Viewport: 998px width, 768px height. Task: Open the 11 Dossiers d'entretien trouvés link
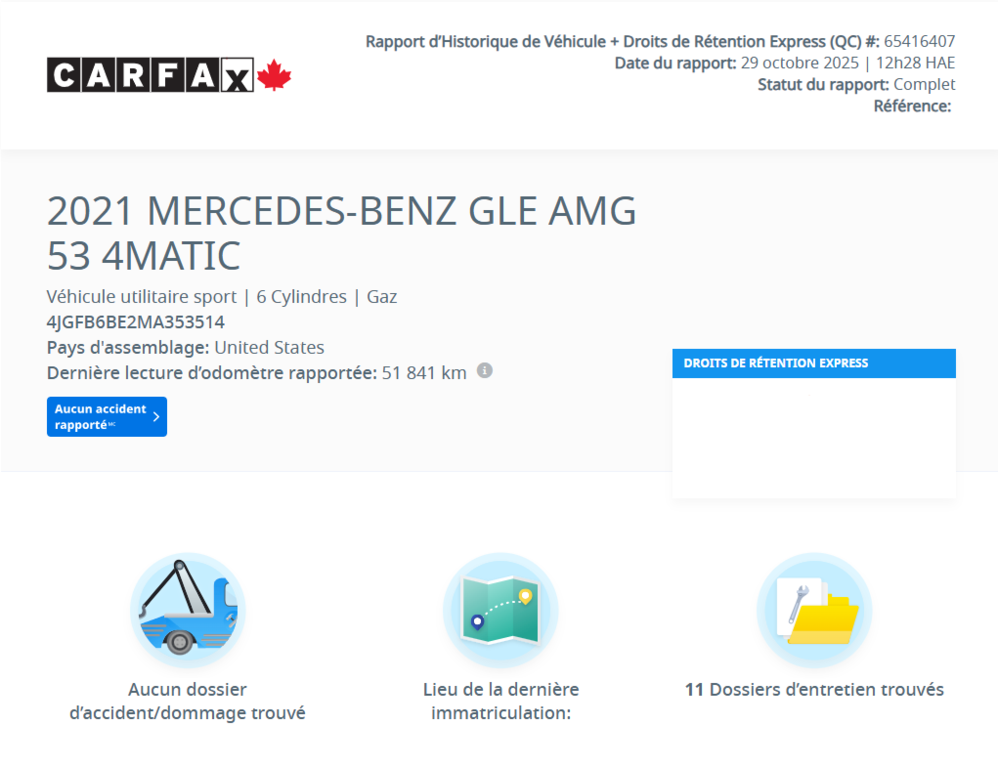pyautogui.click(x=814, y=689)
